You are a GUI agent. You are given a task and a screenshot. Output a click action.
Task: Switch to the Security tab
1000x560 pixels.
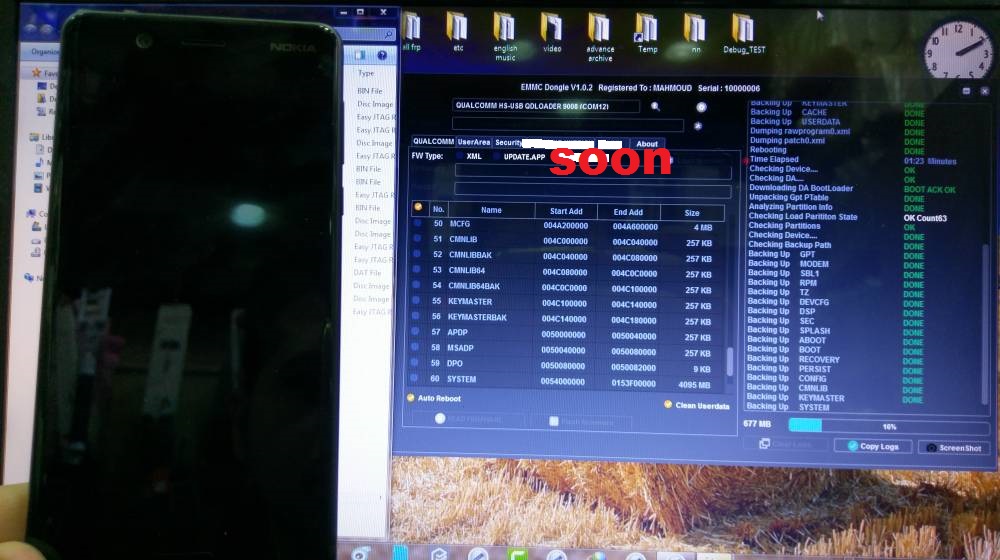(508, 143)
